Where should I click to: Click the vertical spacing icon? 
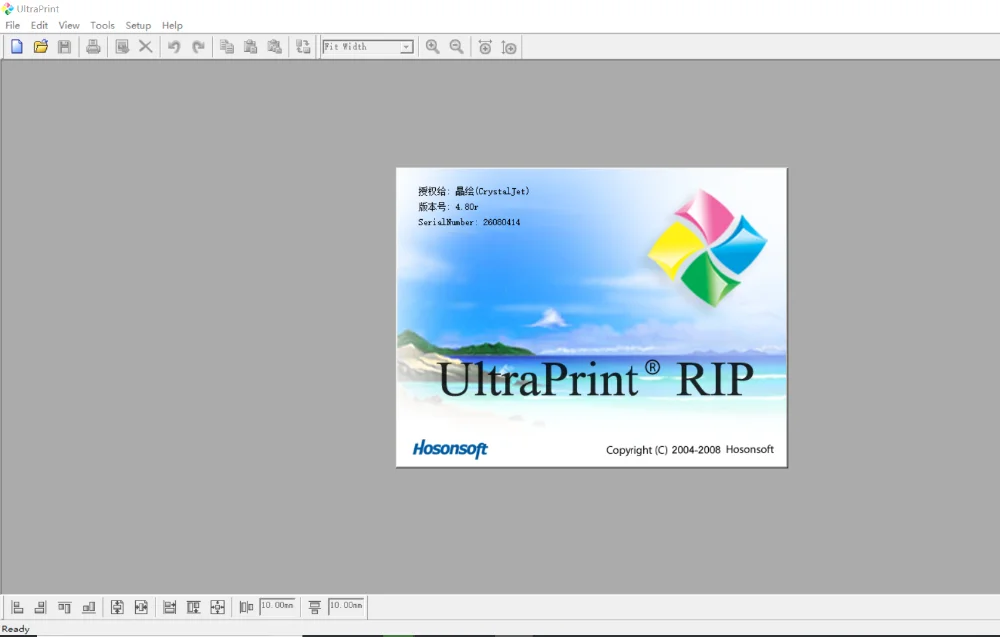314,607
